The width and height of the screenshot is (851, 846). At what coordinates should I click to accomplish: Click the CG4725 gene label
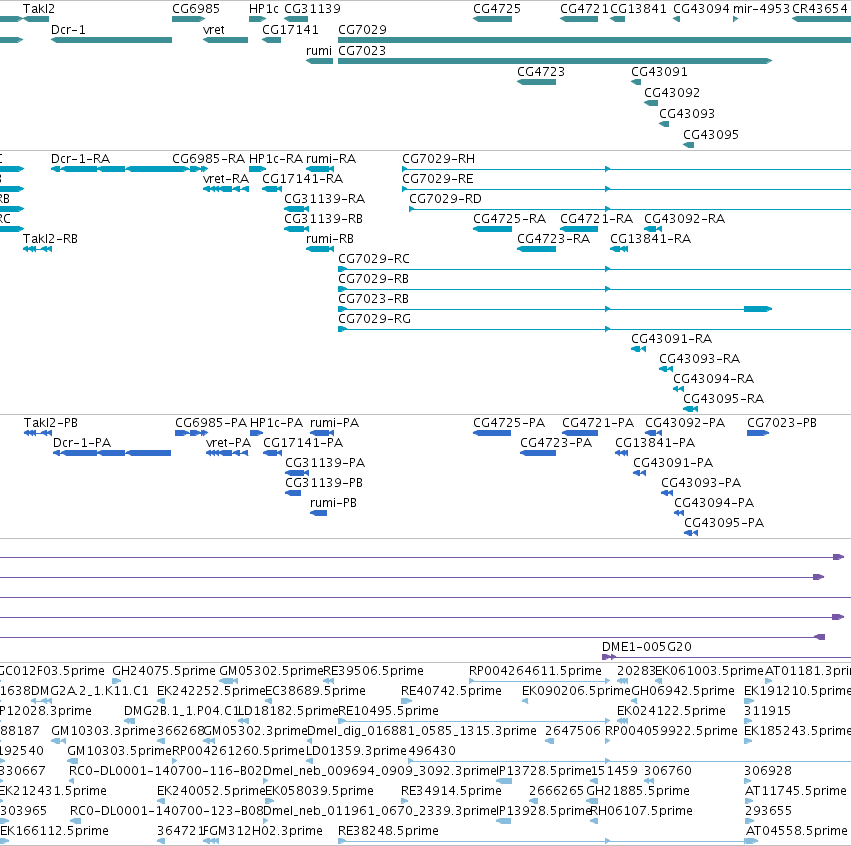[x=497, y=9]
